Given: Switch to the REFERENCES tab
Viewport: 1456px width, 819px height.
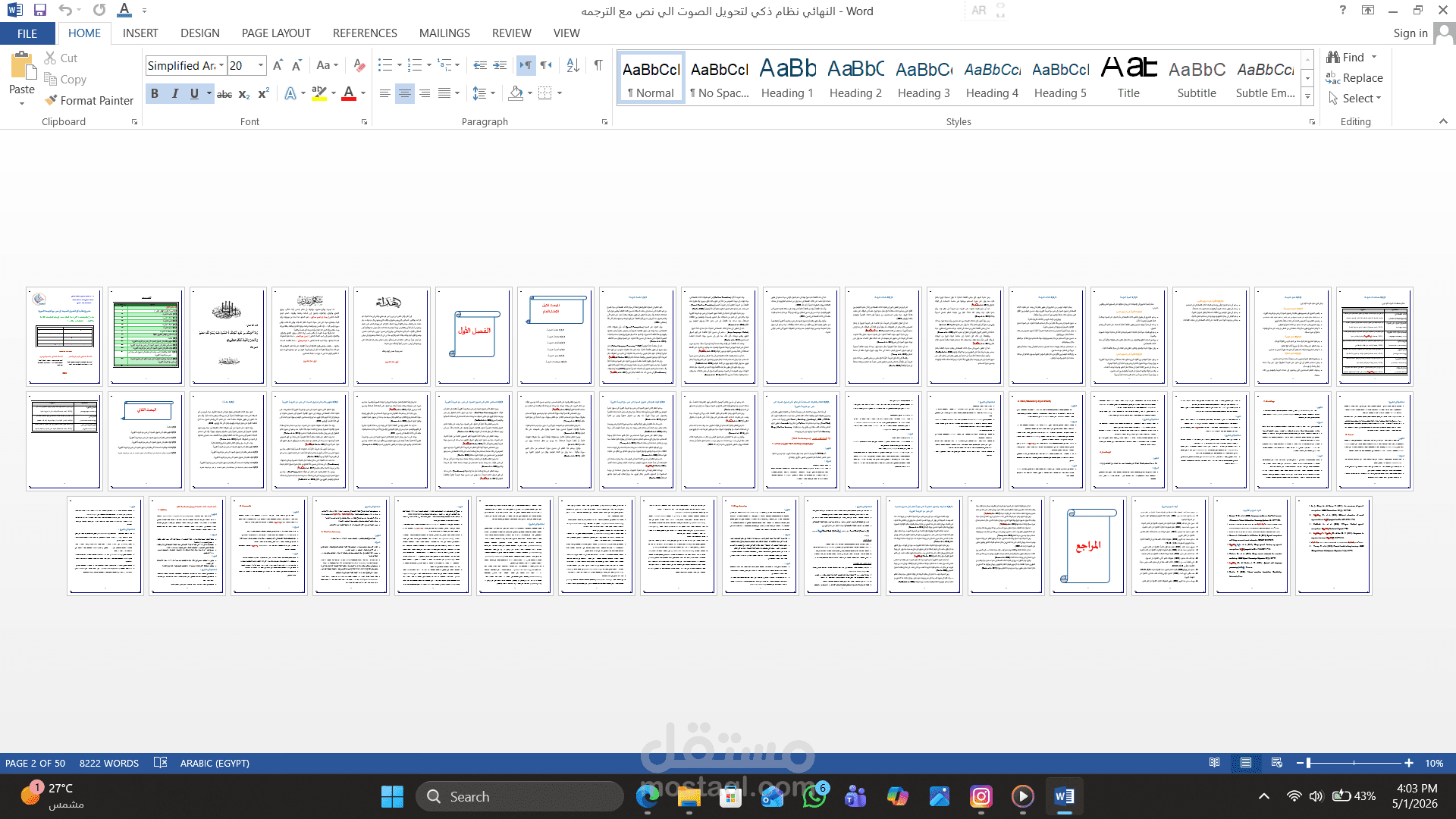Looking at the screenshot, I should pos(365,33).
